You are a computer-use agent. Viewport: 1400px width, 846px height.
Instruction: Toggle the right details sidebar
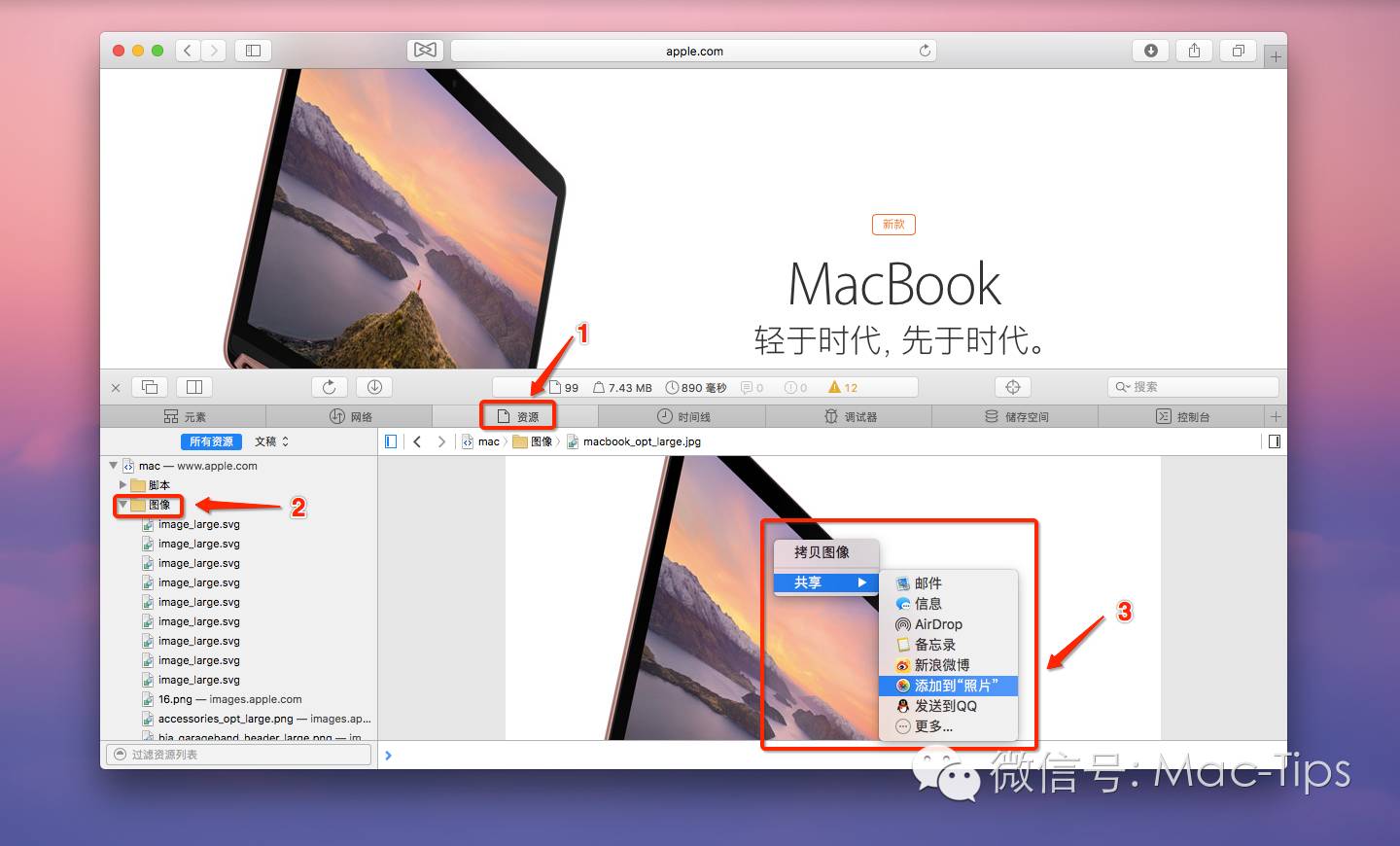click(x=1274, y=441)
